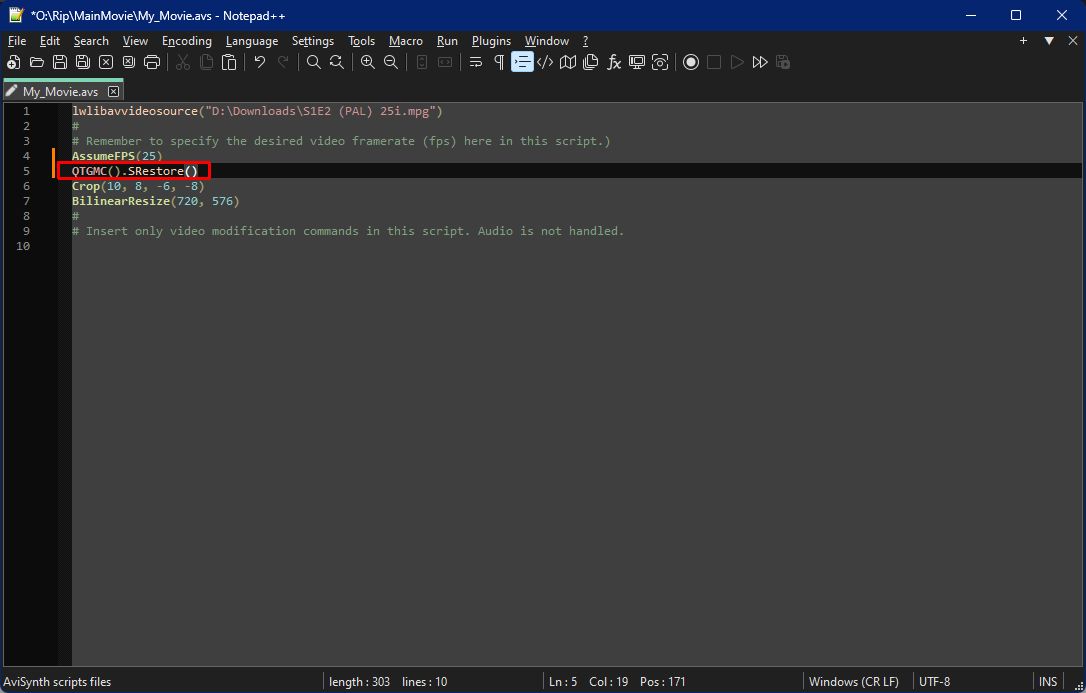Create a new file with toolbar icon
Image resolution: width=1086 pixels, height=693 pixels.
pos(14,62)
